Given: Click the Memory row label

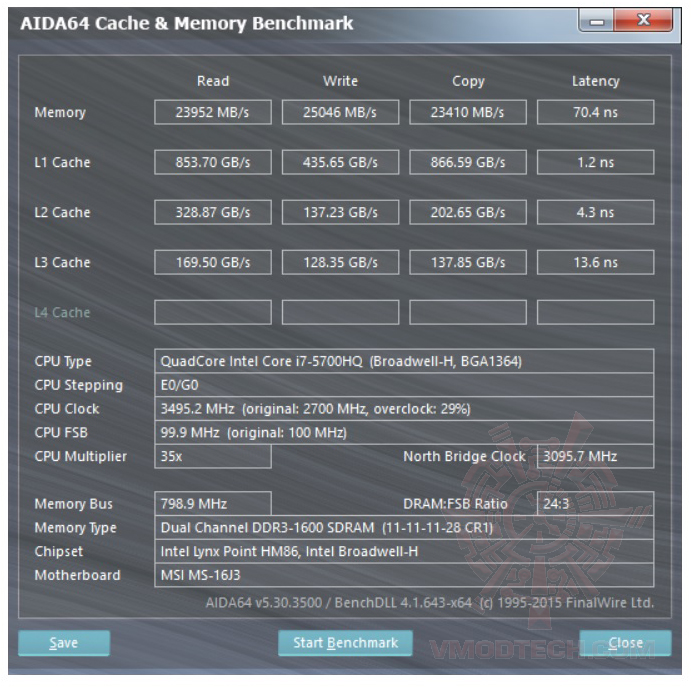Looking at the screenshot, I should click(60, 113).
